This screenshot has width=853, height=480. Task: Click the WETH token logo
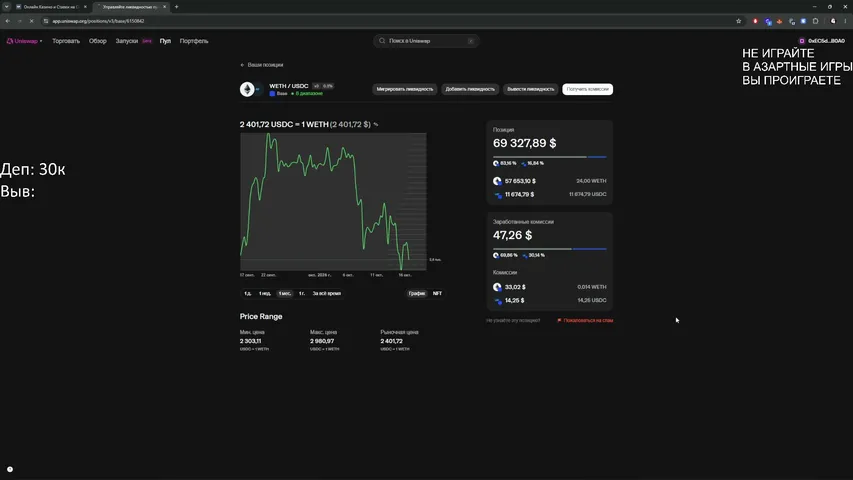tap(248, 89)
